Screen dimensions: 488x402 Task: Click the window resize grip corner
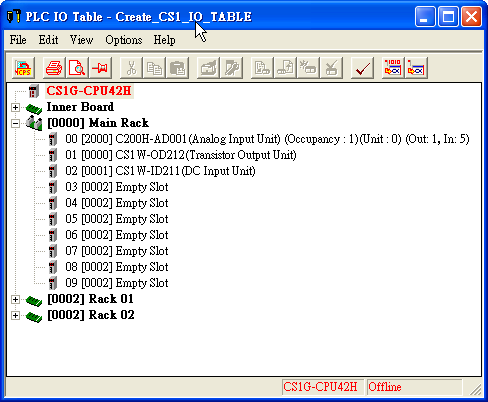coord(476,389)
